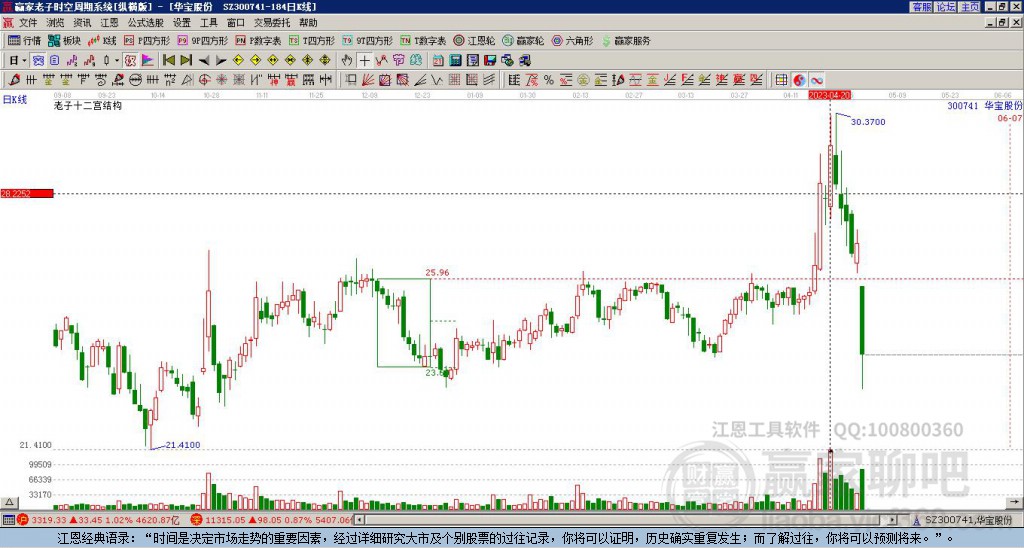Screen dimensions: 1024x548
Task: Open the 行情 market quotes view
Action: click(24, 40)
